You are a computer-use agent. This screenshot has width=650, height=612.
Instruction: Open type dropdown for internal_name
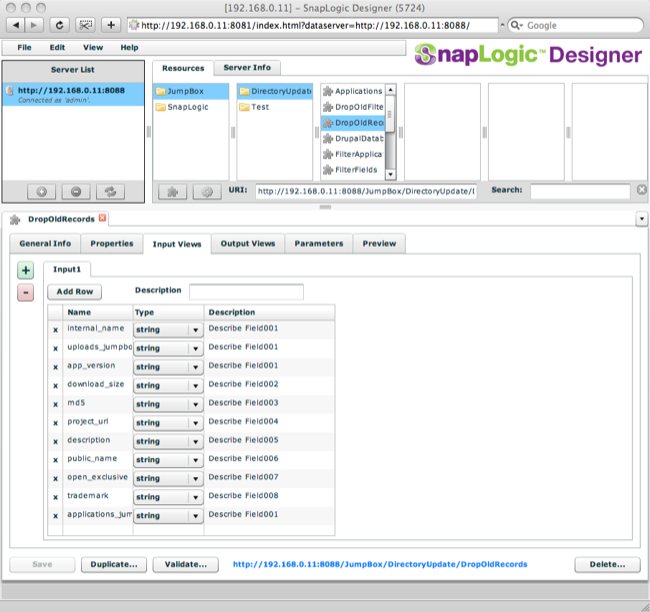tap(168, 330)
